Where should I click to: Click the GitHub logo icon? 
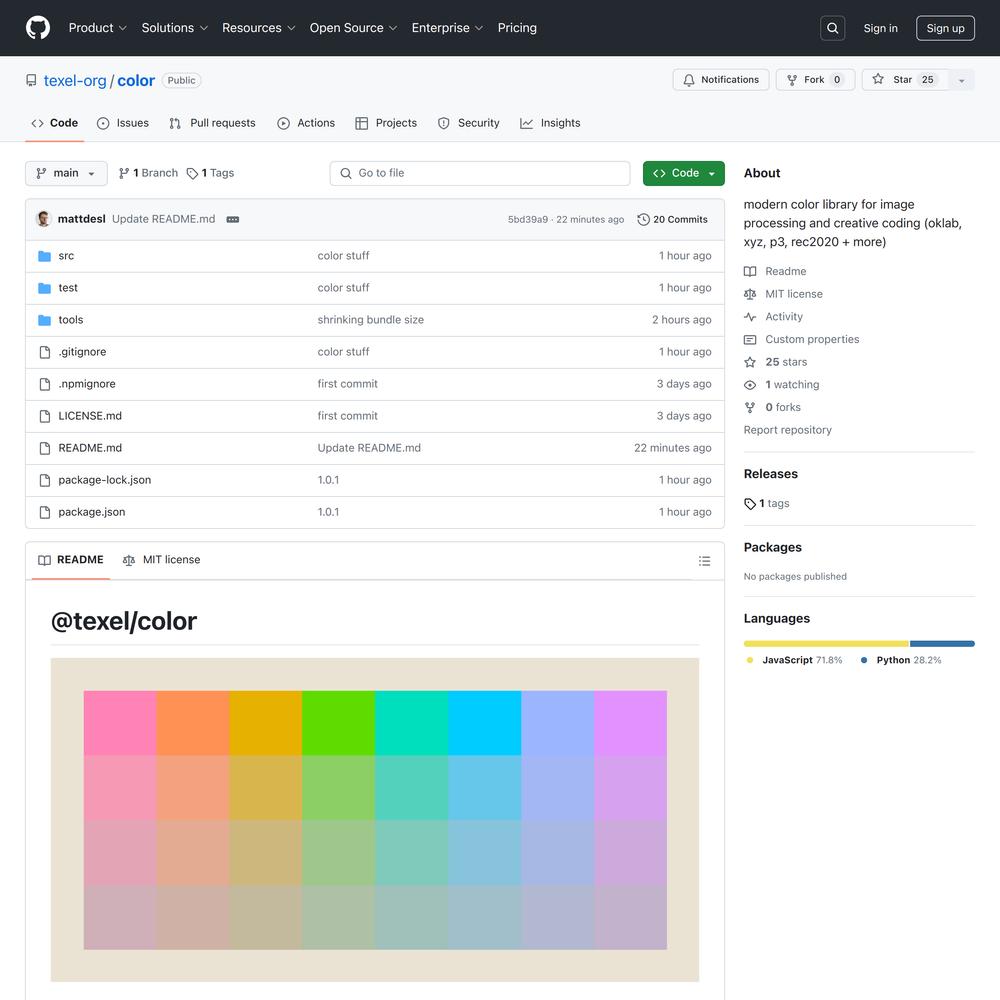(x=38, y=28)
